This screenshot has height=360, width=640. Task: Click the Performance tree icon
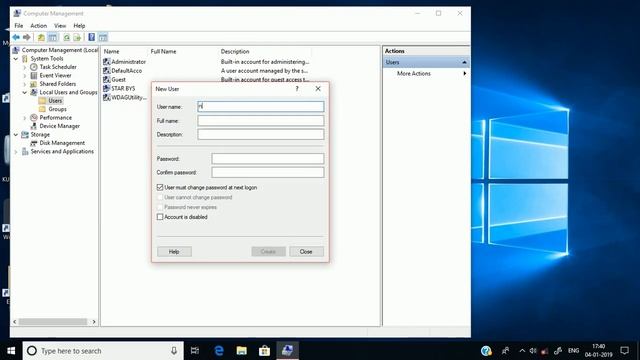tap(34, 118)
